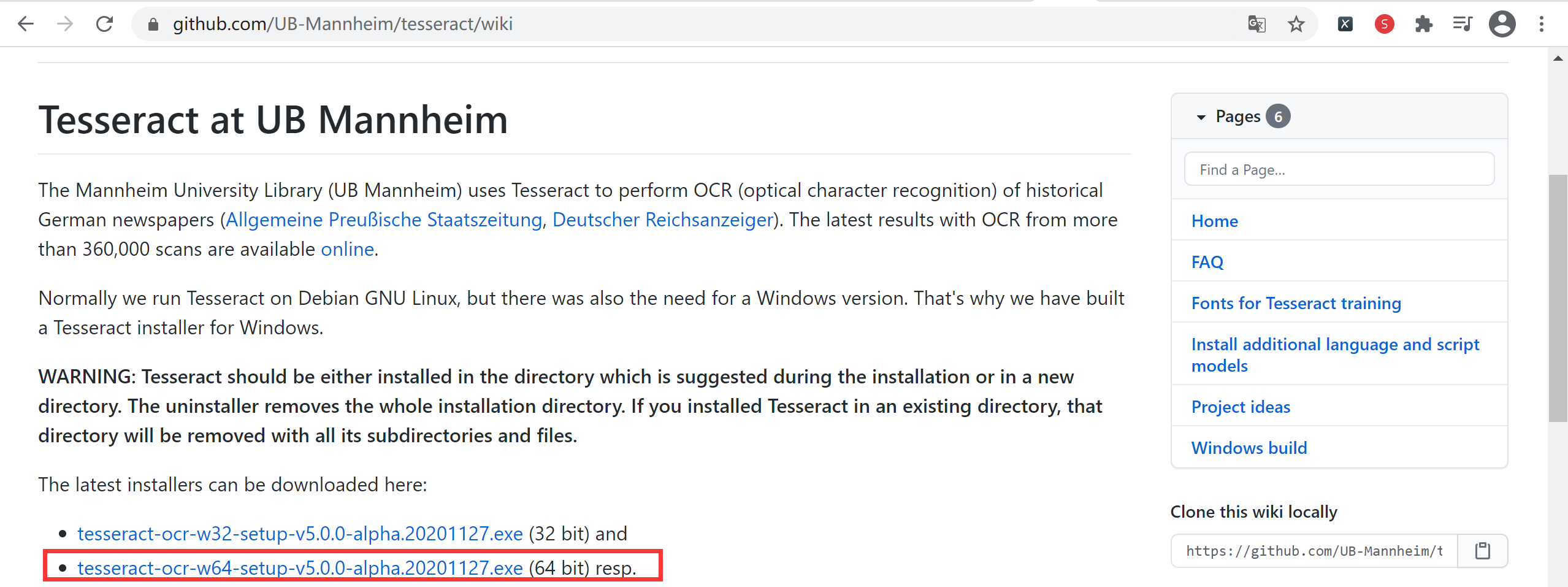Reload the current page
1568x587 pixels.
105,24
